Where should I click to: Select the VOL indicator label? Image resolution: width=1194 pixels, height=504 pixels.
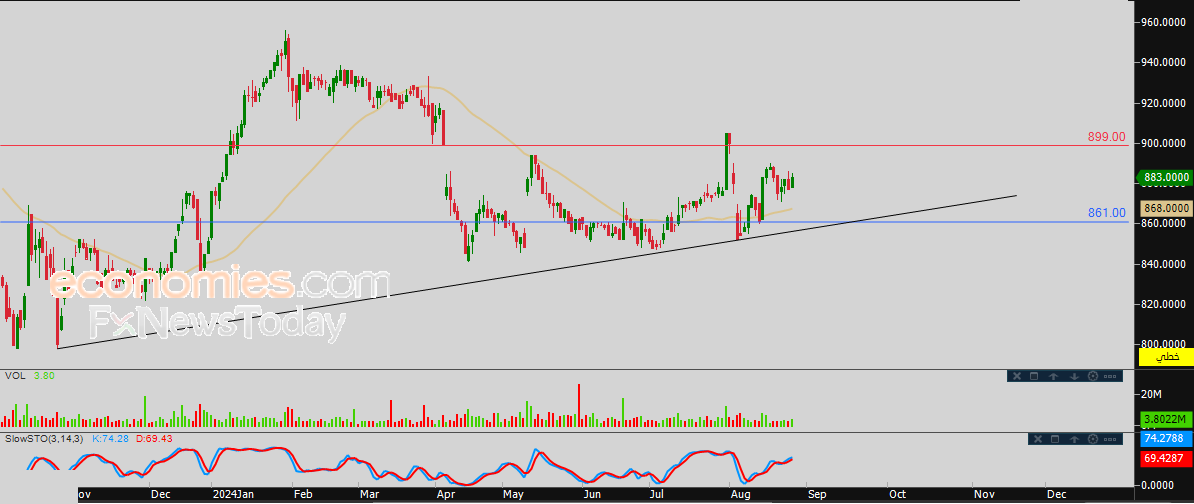point(14,375)
